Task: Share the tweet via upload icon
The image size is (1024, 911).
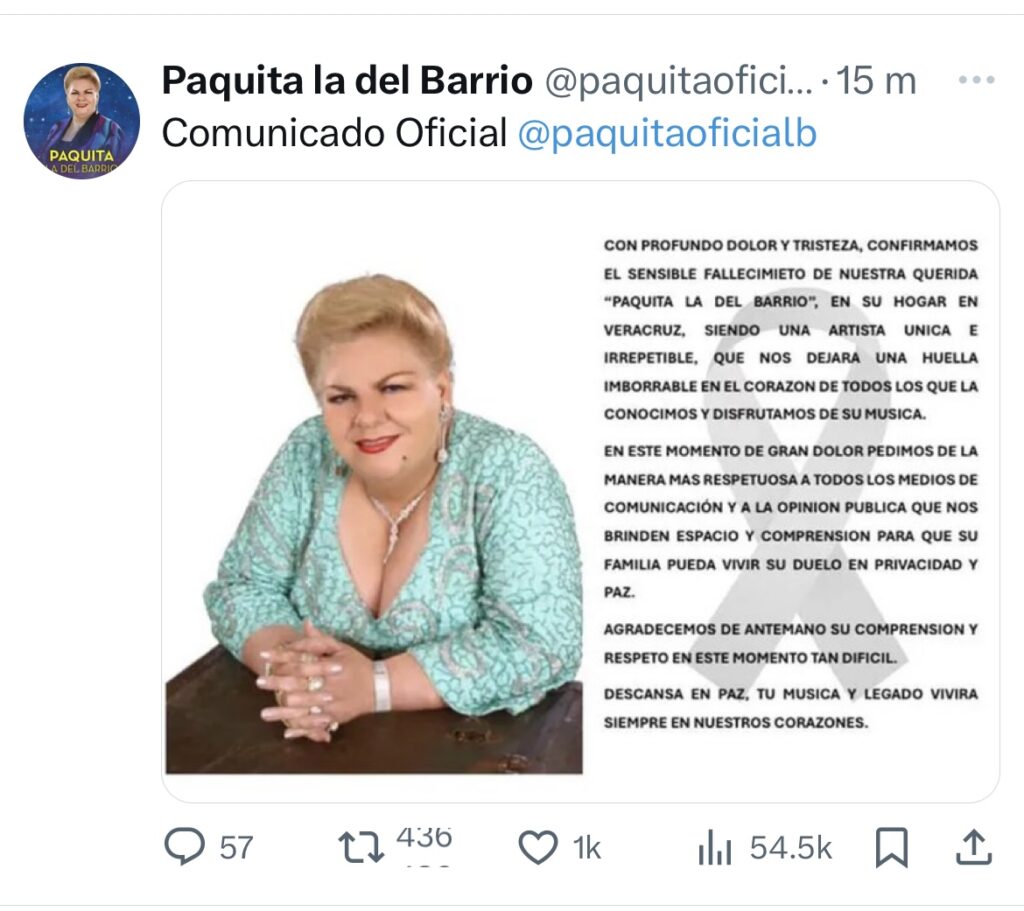Action: coord(974,847)
